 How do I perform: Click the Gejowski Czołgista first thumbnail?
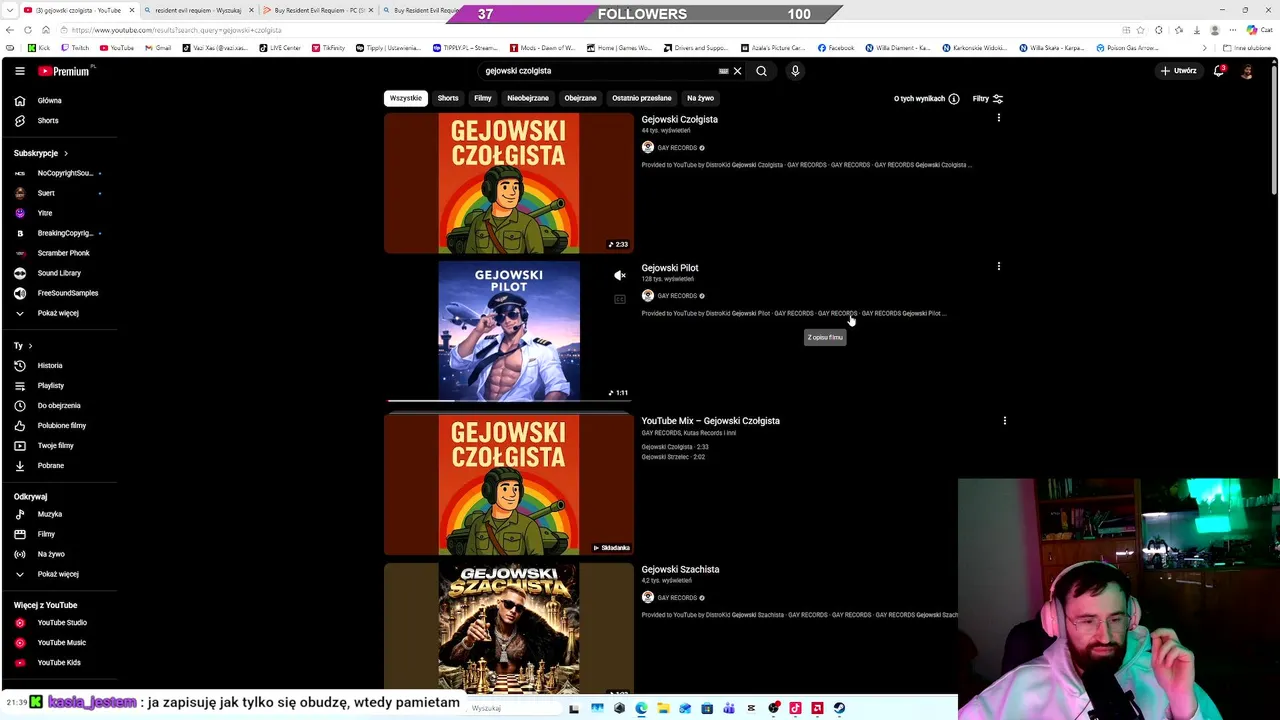point(509,183)
